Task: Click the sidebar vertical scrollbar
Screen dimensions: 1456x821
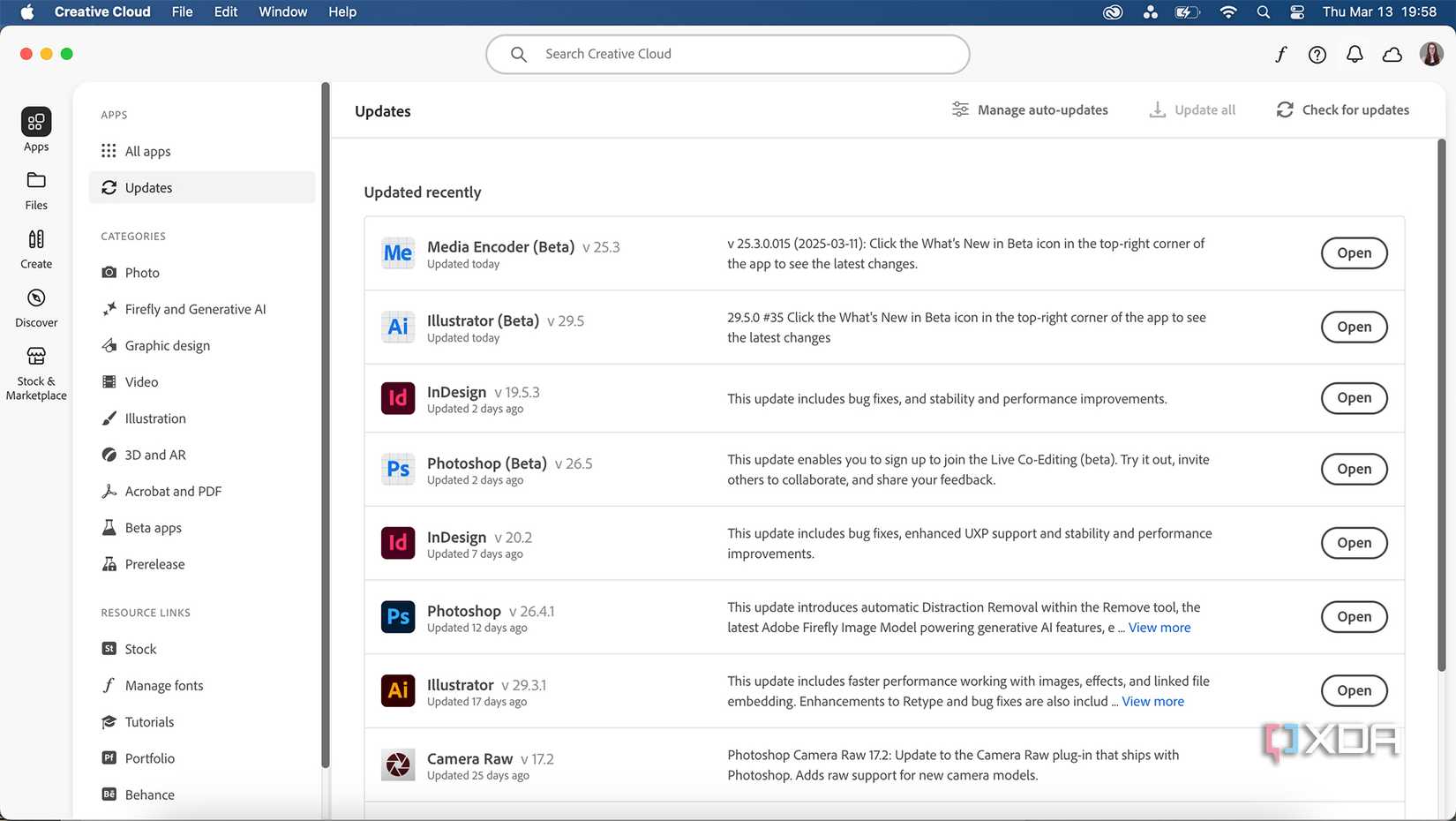Action: pyautogui.click(x=326, y=424)
